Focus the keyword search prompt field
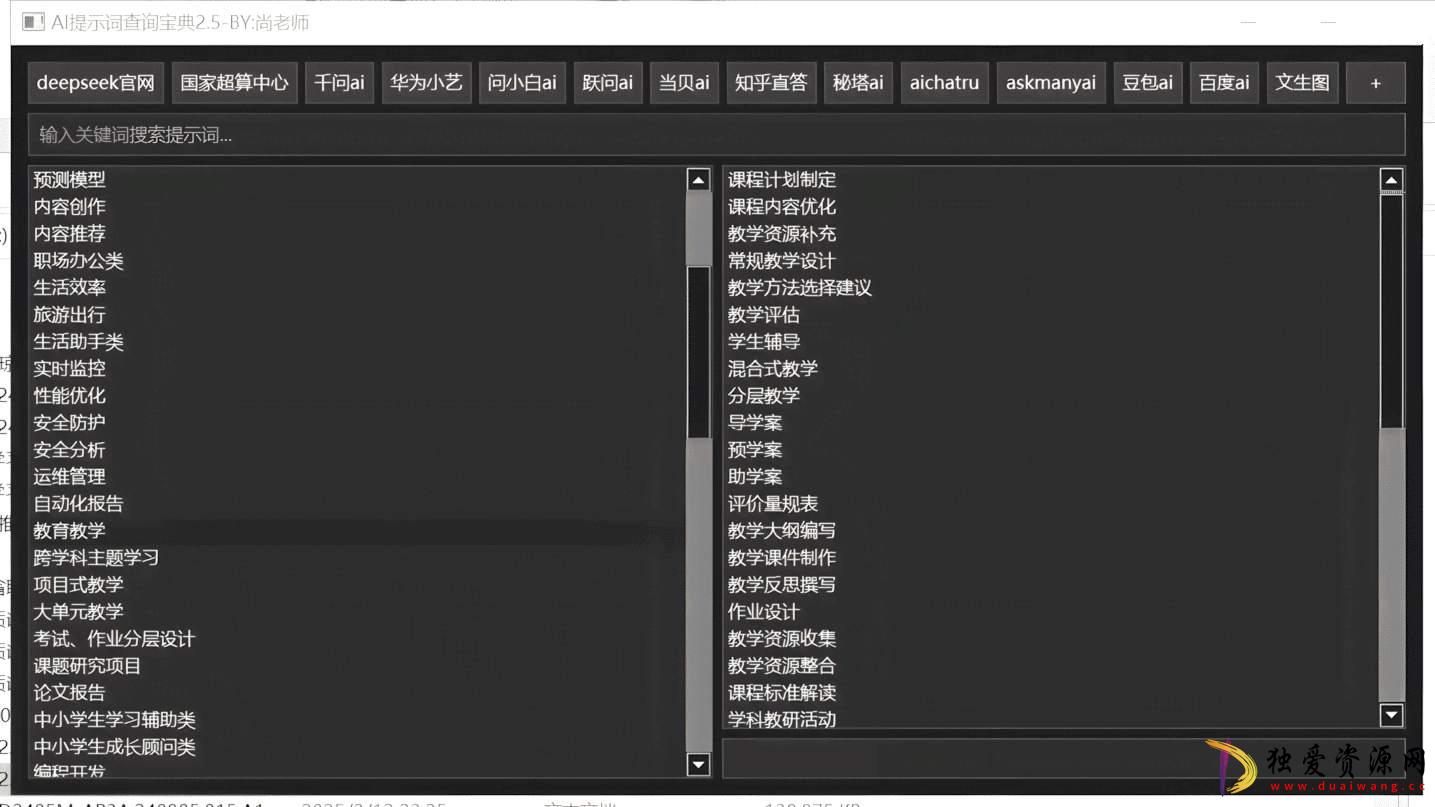The image size is (1435, 807). tap(716, 134)
